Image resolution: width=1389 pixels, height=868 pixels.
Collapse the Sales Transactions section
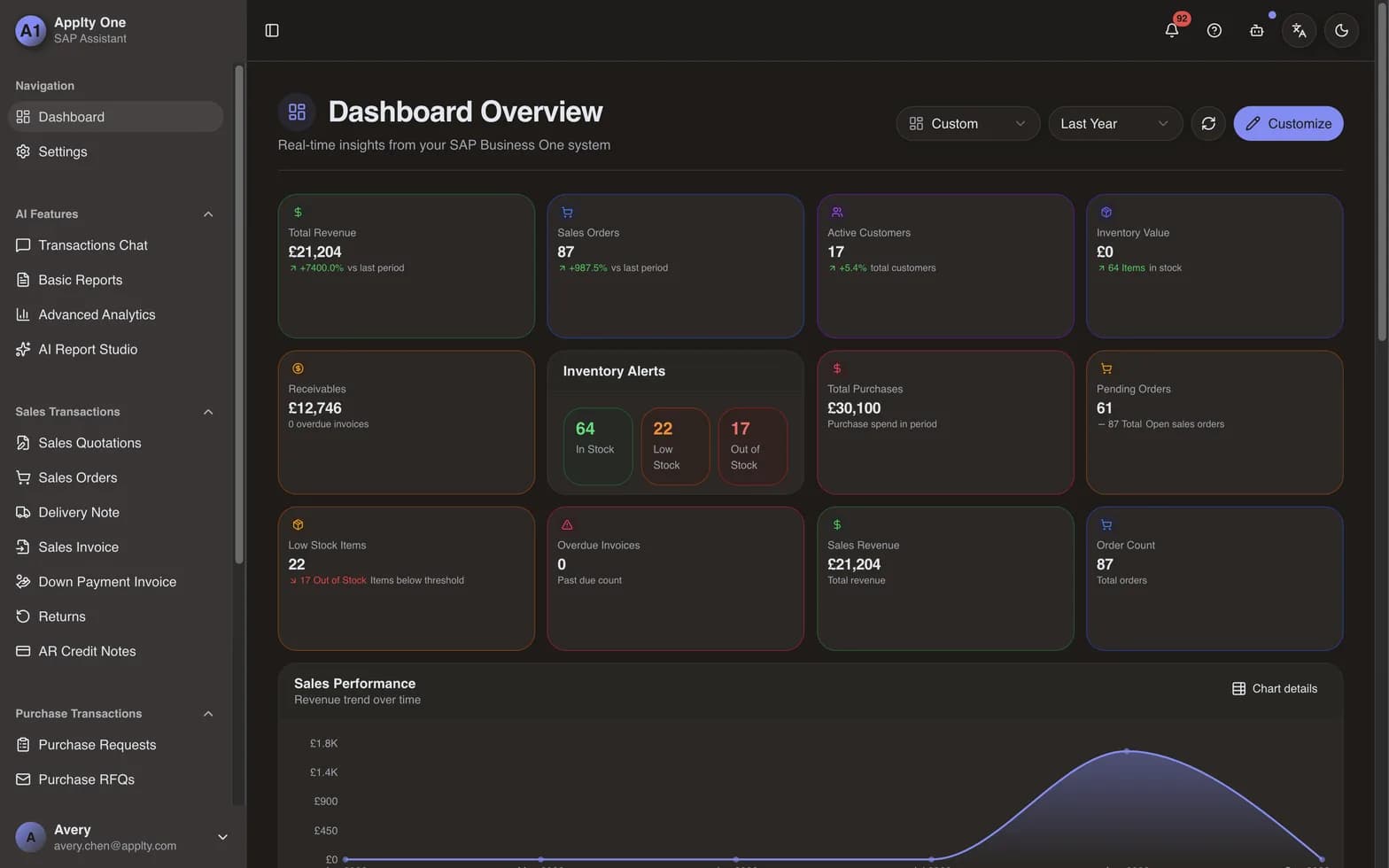click(x=208, y=412)
